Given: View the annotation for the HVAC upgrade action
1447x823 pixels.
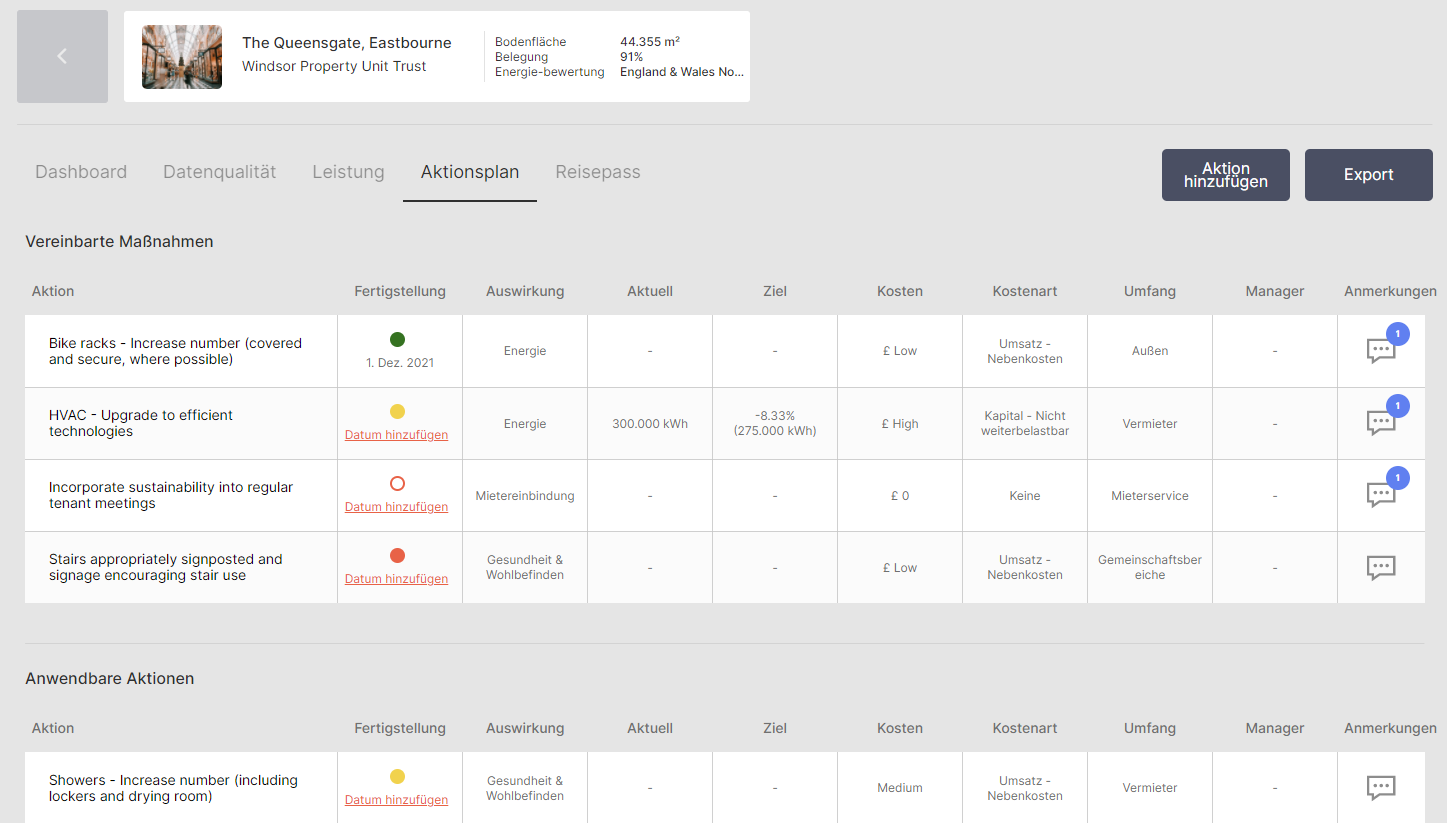Looking at the screenshot, I should point(1381,423).
